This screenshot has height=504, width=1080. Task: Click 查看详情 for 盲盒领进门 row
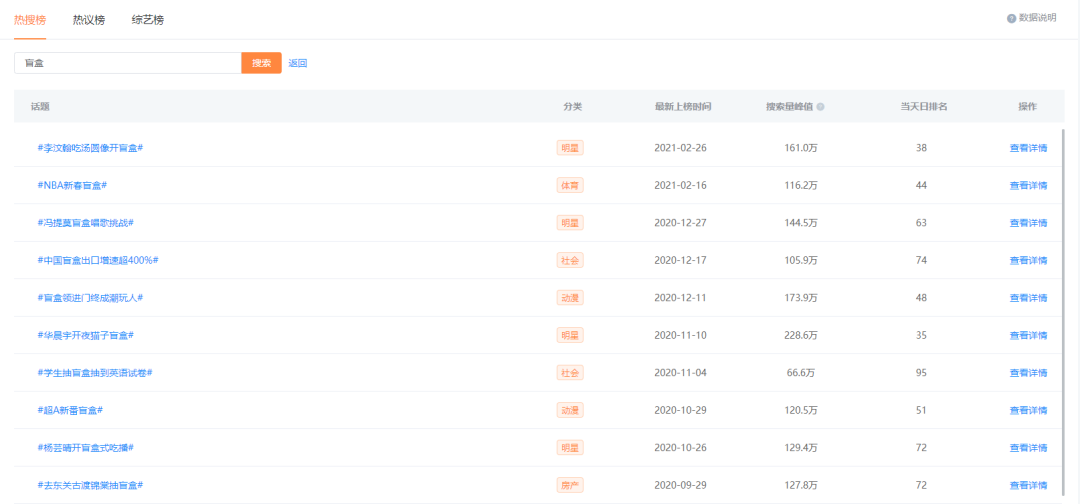coord(1028,297)
